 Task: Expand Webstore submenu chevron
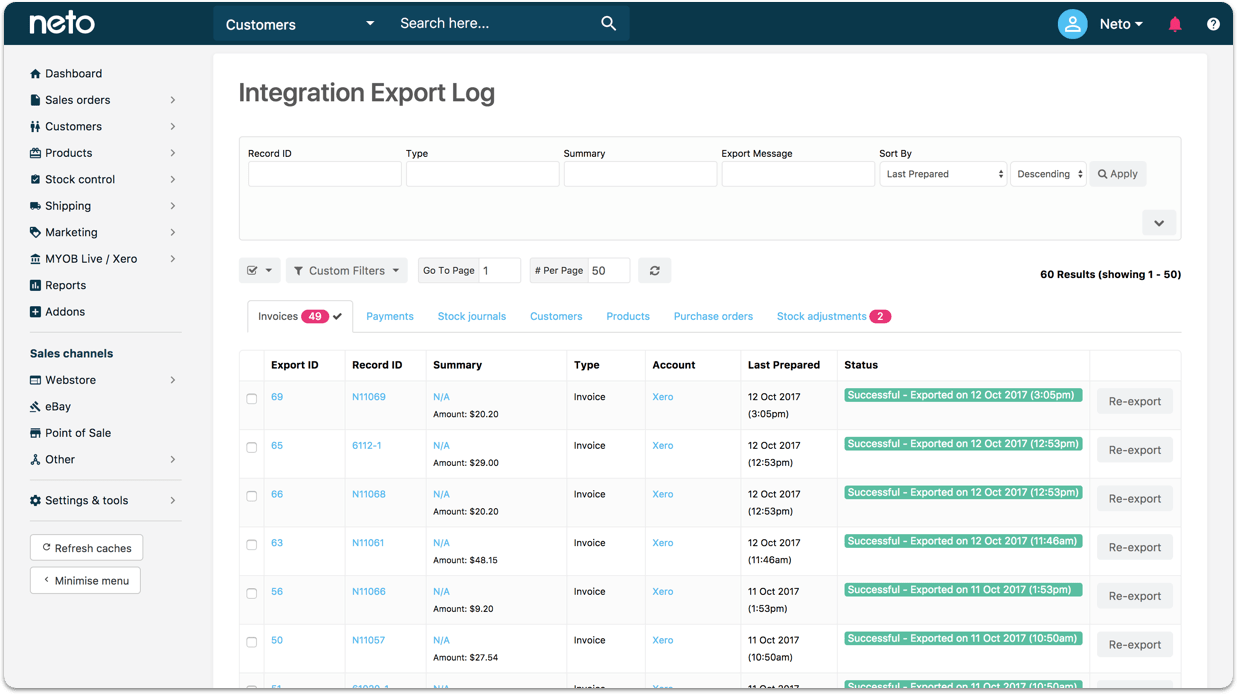click(173, 380)
